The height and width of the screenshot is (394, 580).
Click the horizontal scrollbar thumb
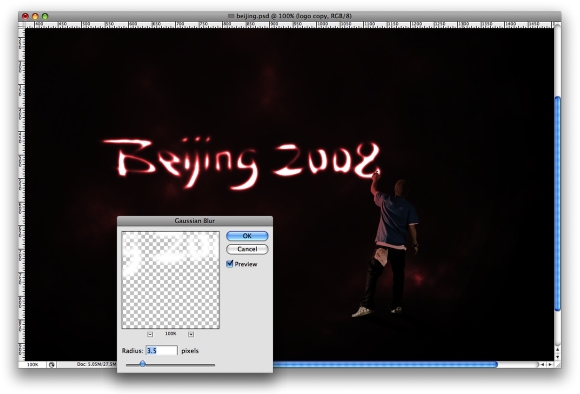point(385,364)
